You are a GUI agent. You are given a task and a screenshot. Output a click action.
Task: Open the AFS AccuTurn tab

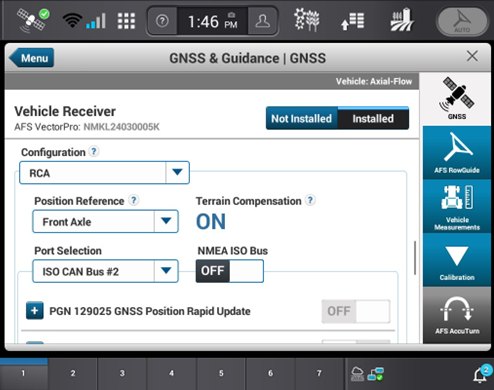(457, 315)
